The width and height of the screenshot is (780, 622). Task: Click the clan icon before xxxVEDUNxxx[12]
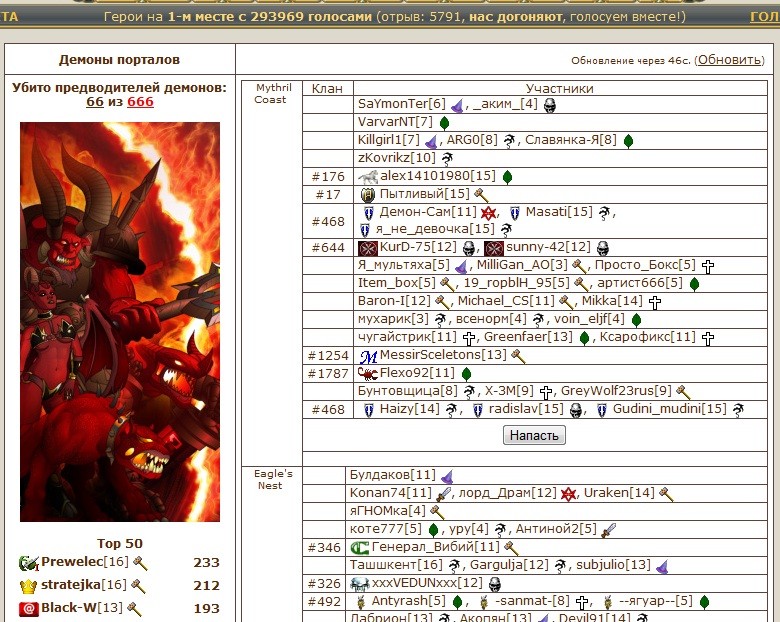click(x=360, y=584)
